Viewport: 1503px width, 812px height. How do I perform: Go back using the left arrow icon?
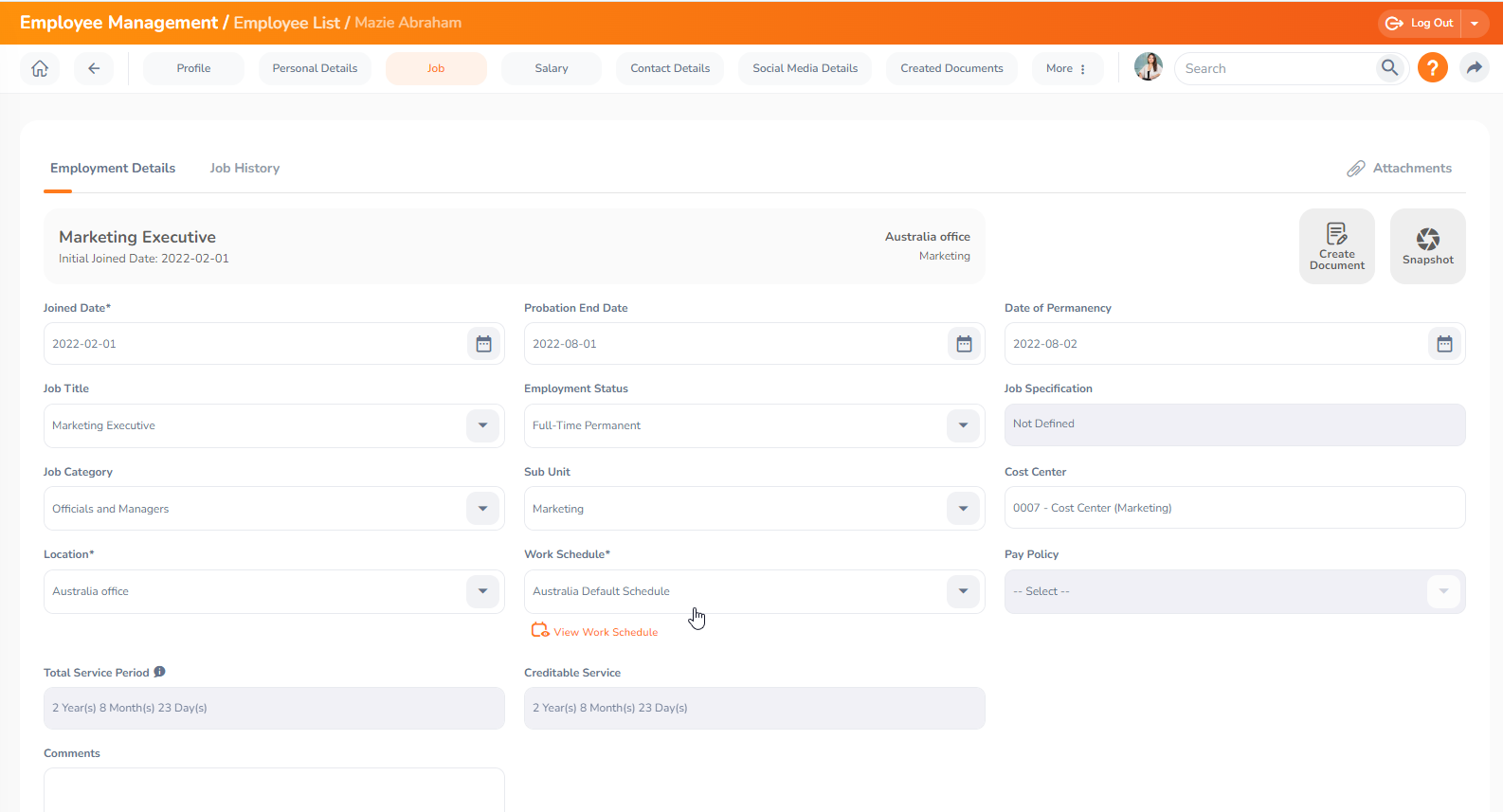94,68
